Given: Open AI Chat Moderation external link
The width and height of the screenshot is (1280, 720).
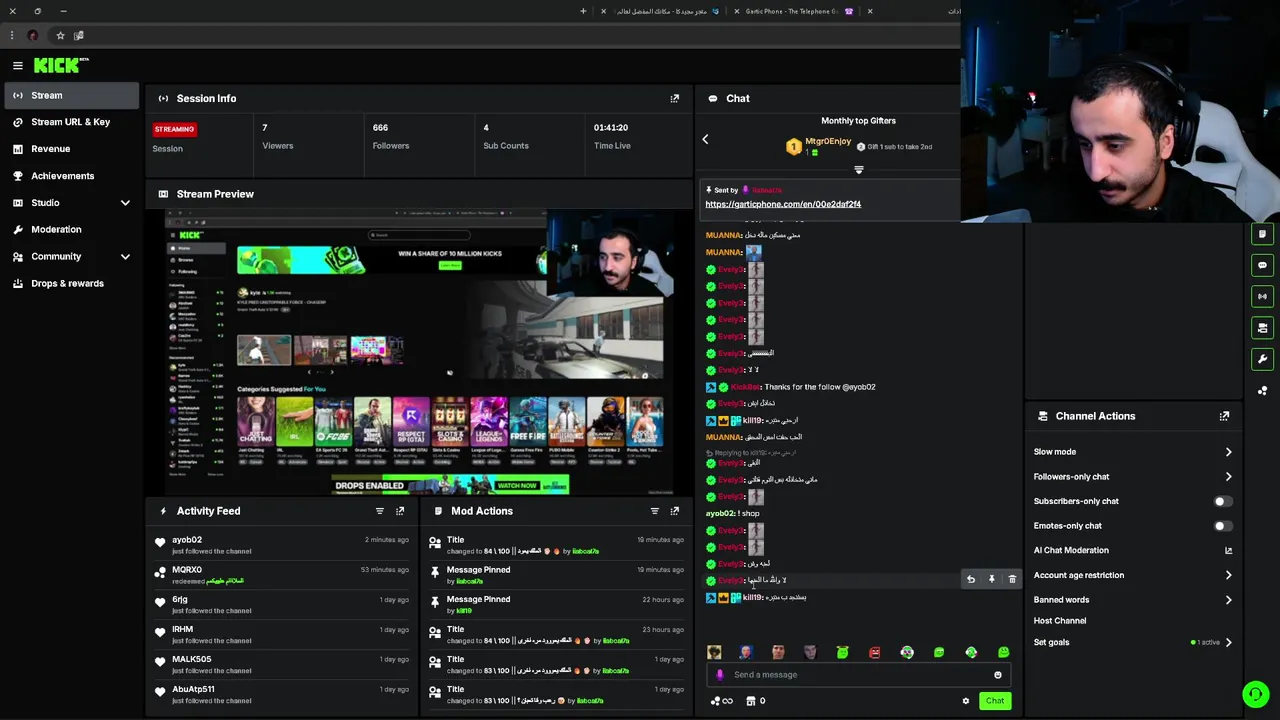Looking at the screenshot, I should (1228, 550).
